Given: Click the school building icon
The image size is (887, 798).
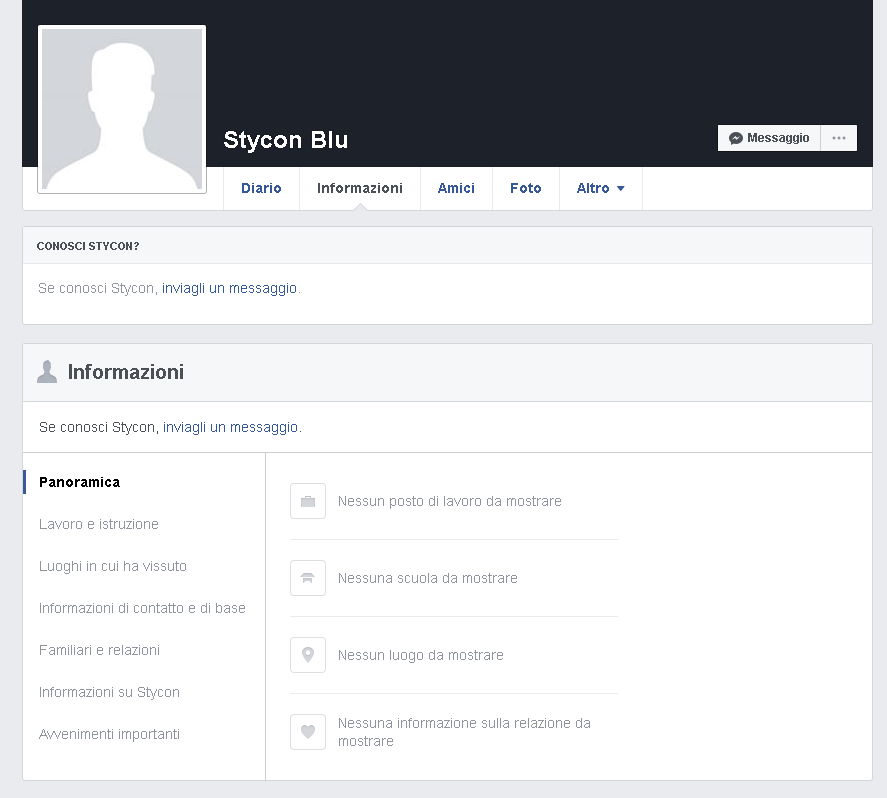Looking at the screenshot, I should [308, 578].
